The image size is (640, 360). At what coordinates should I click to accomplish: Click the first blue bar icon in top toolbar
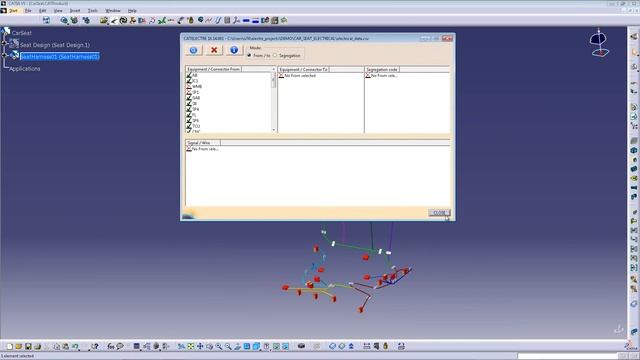246,20
